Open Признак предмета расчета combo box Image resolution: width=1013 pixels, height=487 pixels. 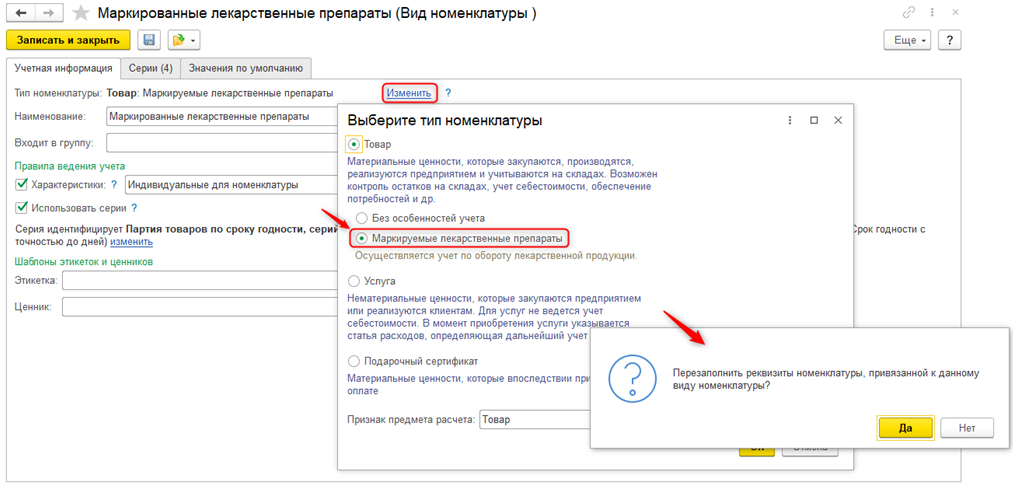point(535,420)
